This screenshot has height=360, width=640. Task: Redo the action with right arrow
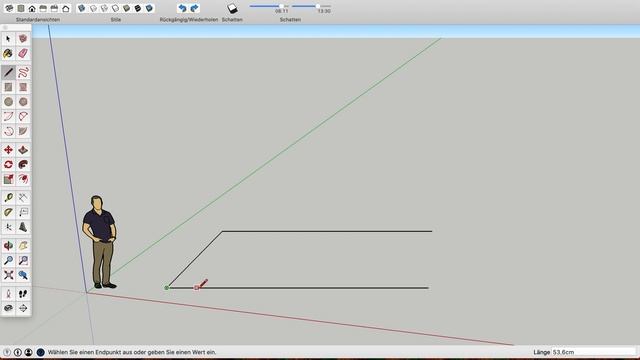coord(194,8)
